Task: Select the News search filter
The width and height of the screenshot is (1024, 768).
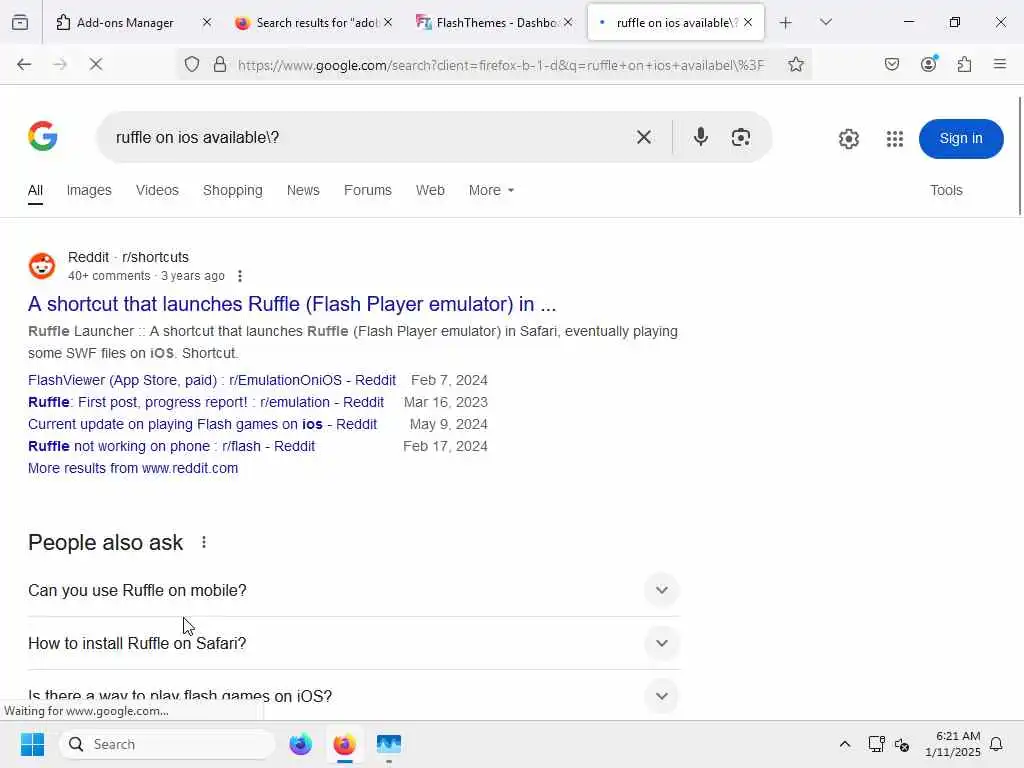Action: tap(303, 190)
